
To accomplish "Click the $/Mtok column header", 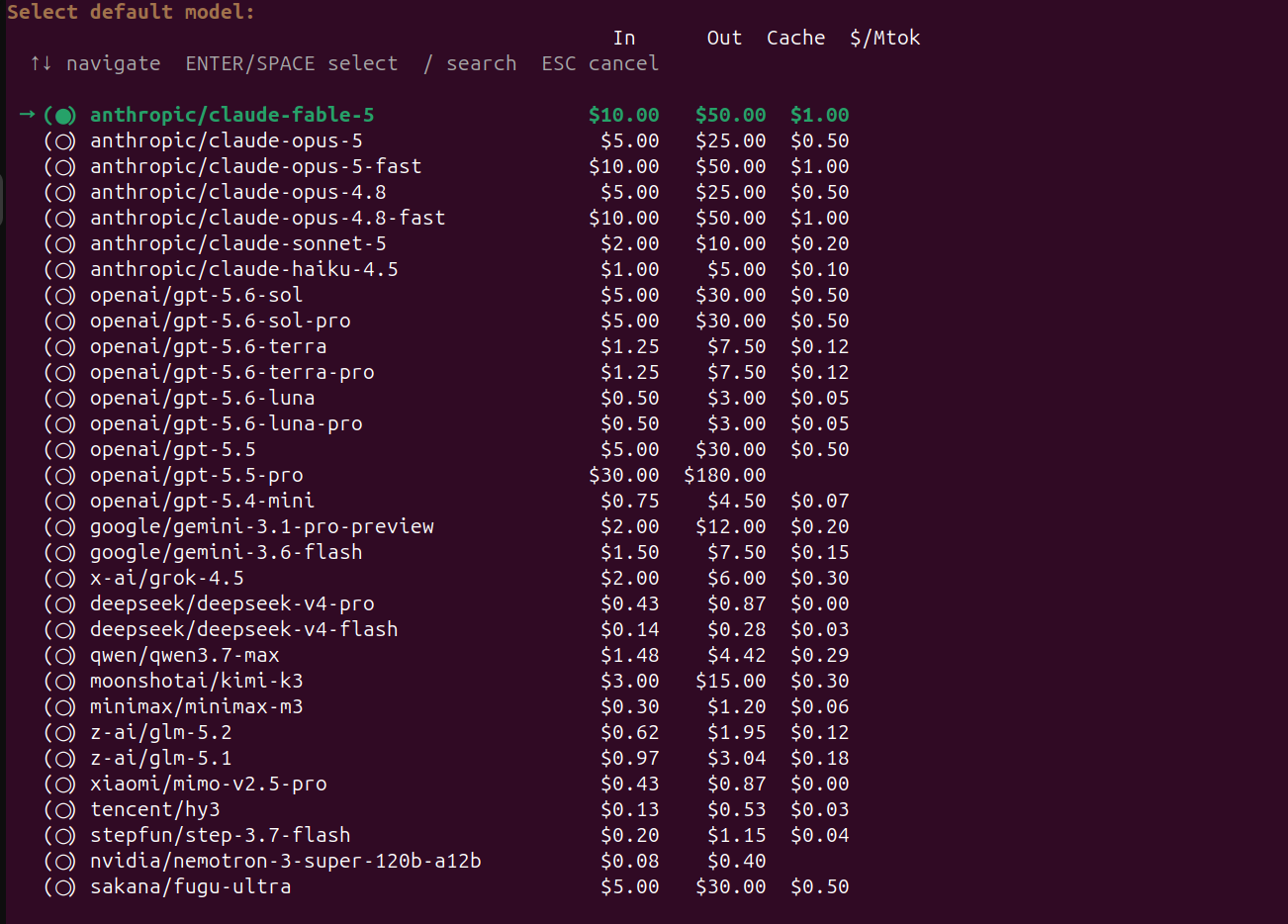I will click(x=884, y=38).
